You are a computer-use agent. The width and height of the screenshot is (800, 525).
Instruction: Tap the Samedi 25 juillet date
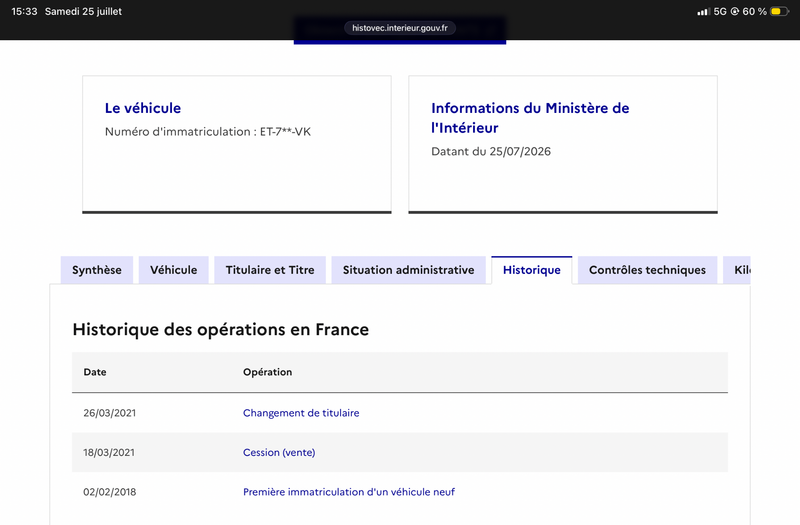coord(83,11)
